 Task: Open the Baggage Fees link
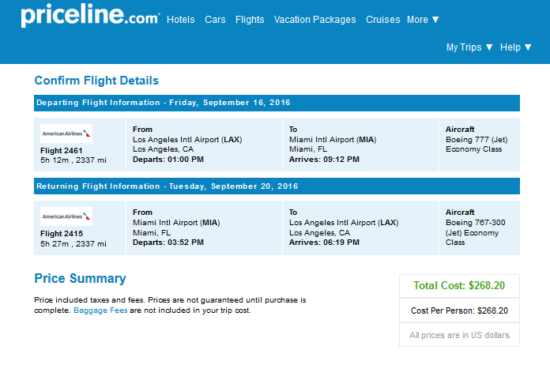coord(100,311)
